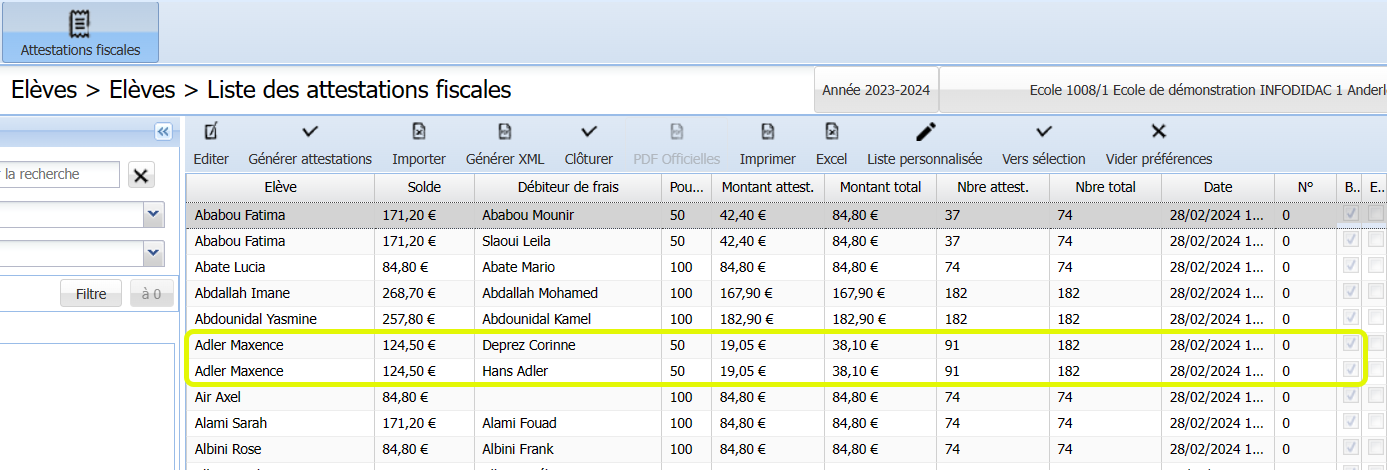The width and height of the screenshot is (1387, 470).
Task: Click the Générer attestations checkmark icon
Action: 310,132
